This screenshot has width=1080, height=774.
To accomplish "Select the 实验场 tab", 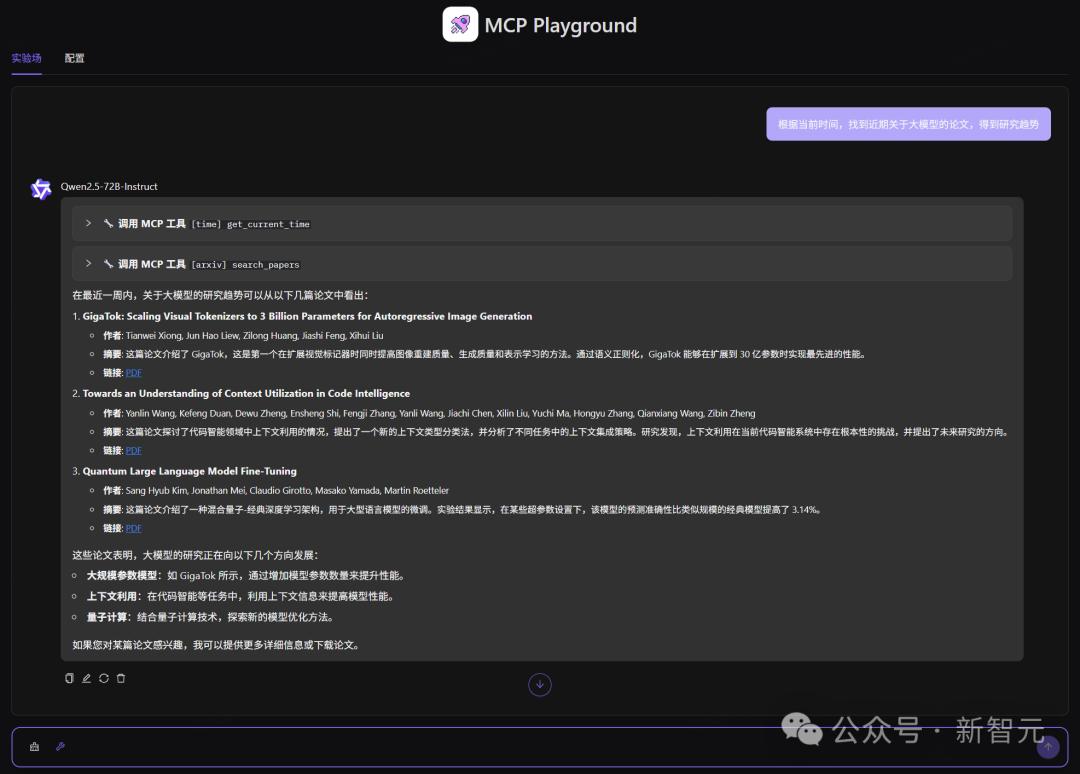I will coord(26,58).
